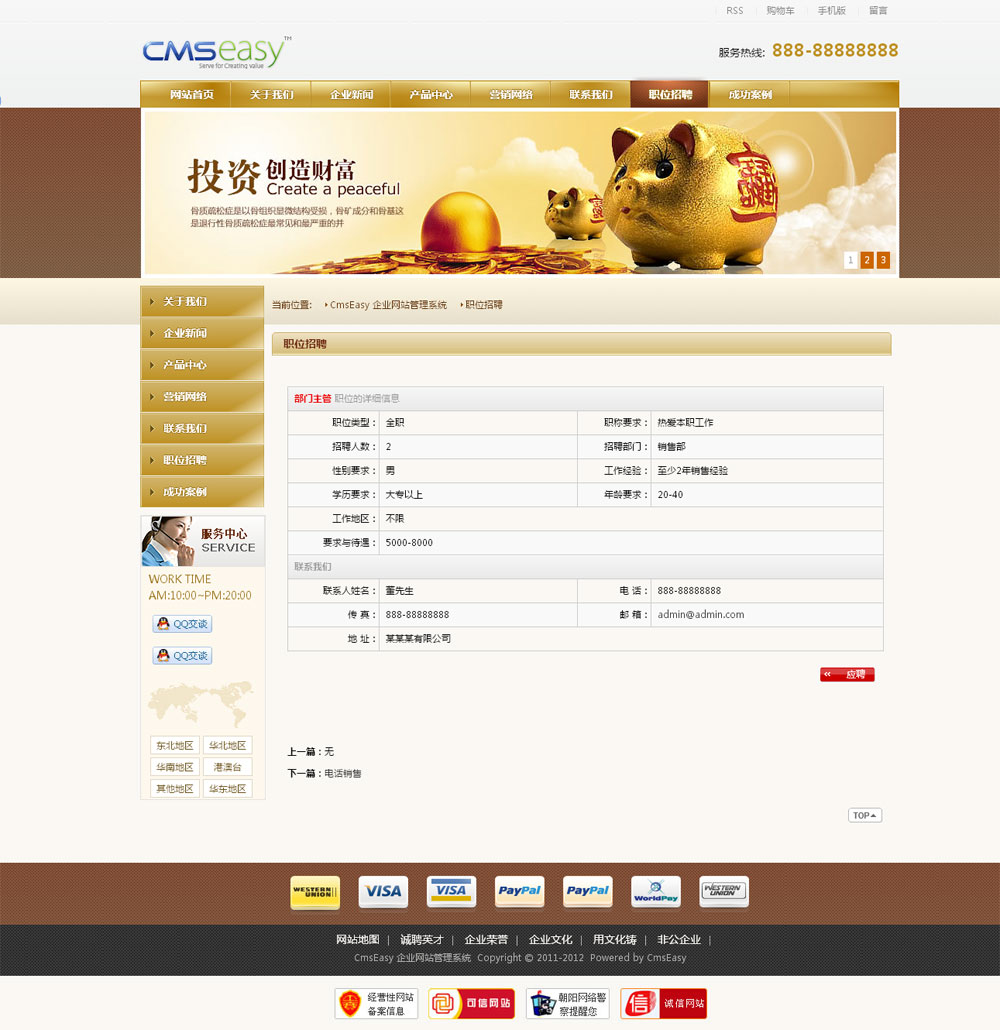Click the 朝阳网络警察 police badge
The width and height of the screenshot is (1000, 1030).
click(567, 1003)
